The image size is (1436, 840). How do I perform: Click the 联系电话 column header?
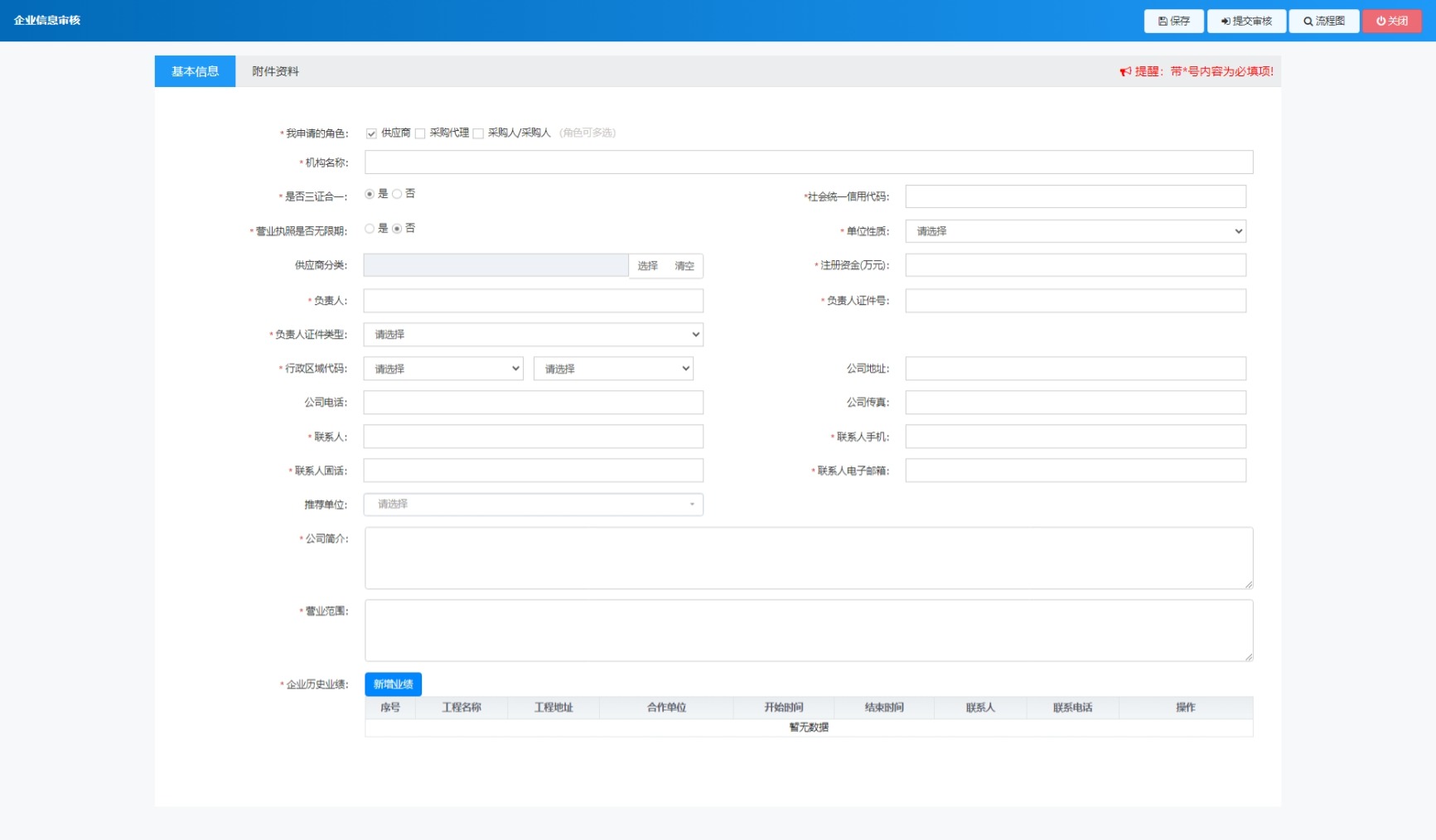point(1073,707)
